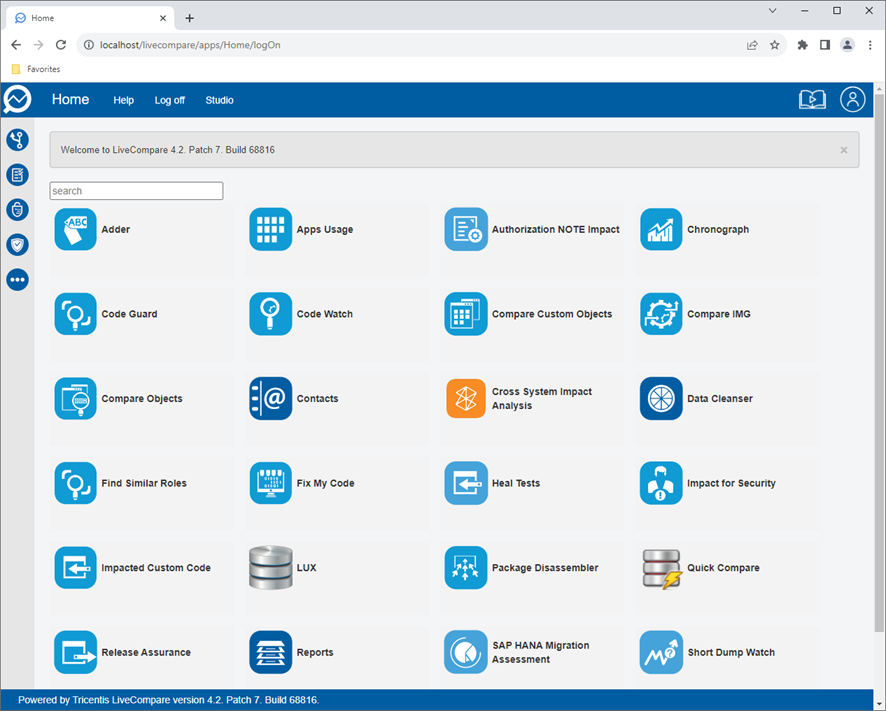886x711 pixels.
Task: Click the shield checkmark sidebar icon
Action: pos(18,245)
